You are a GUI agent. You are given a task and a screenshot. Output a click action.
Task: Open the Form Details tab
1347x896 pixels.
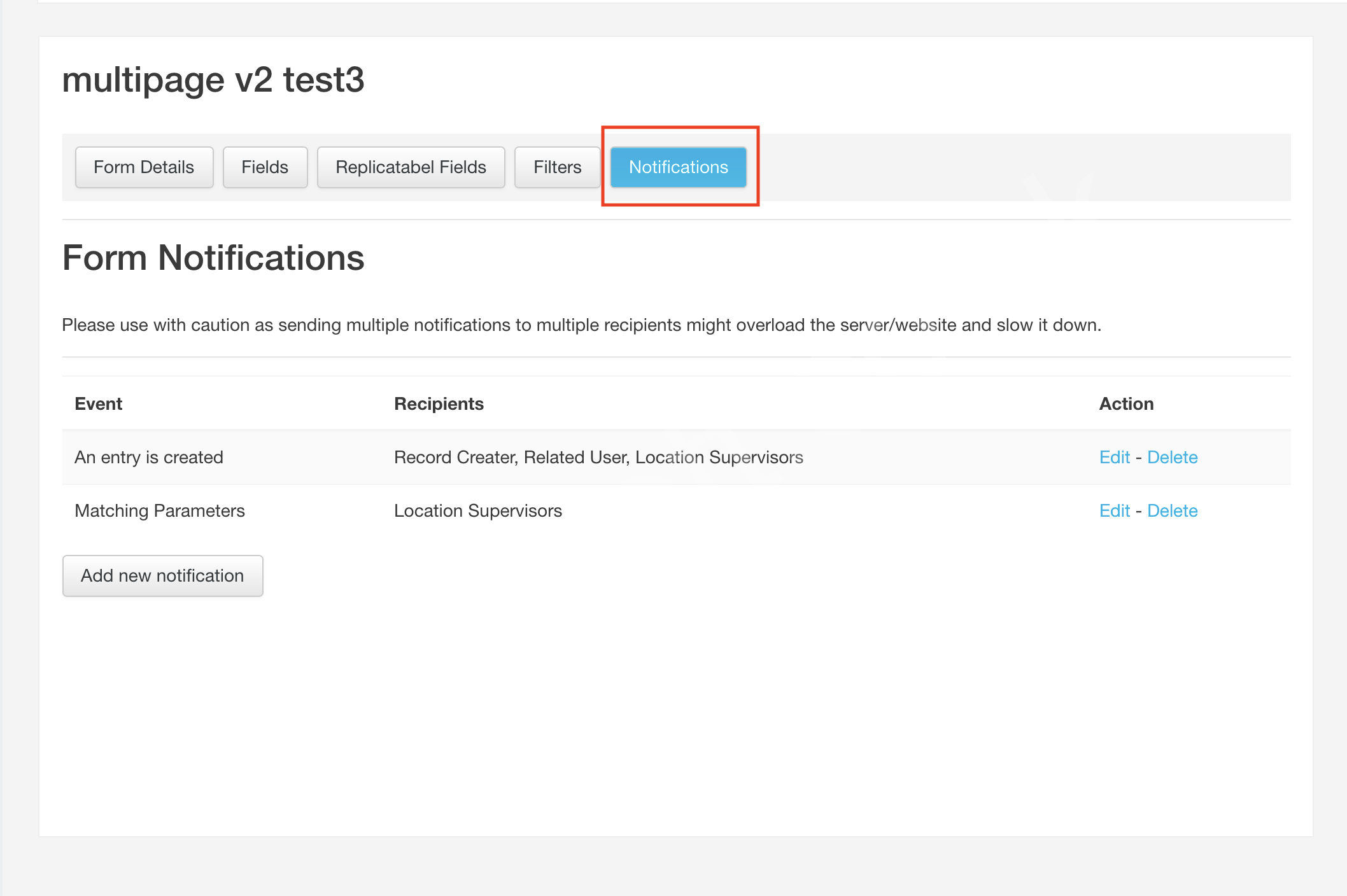pos(144,167)
